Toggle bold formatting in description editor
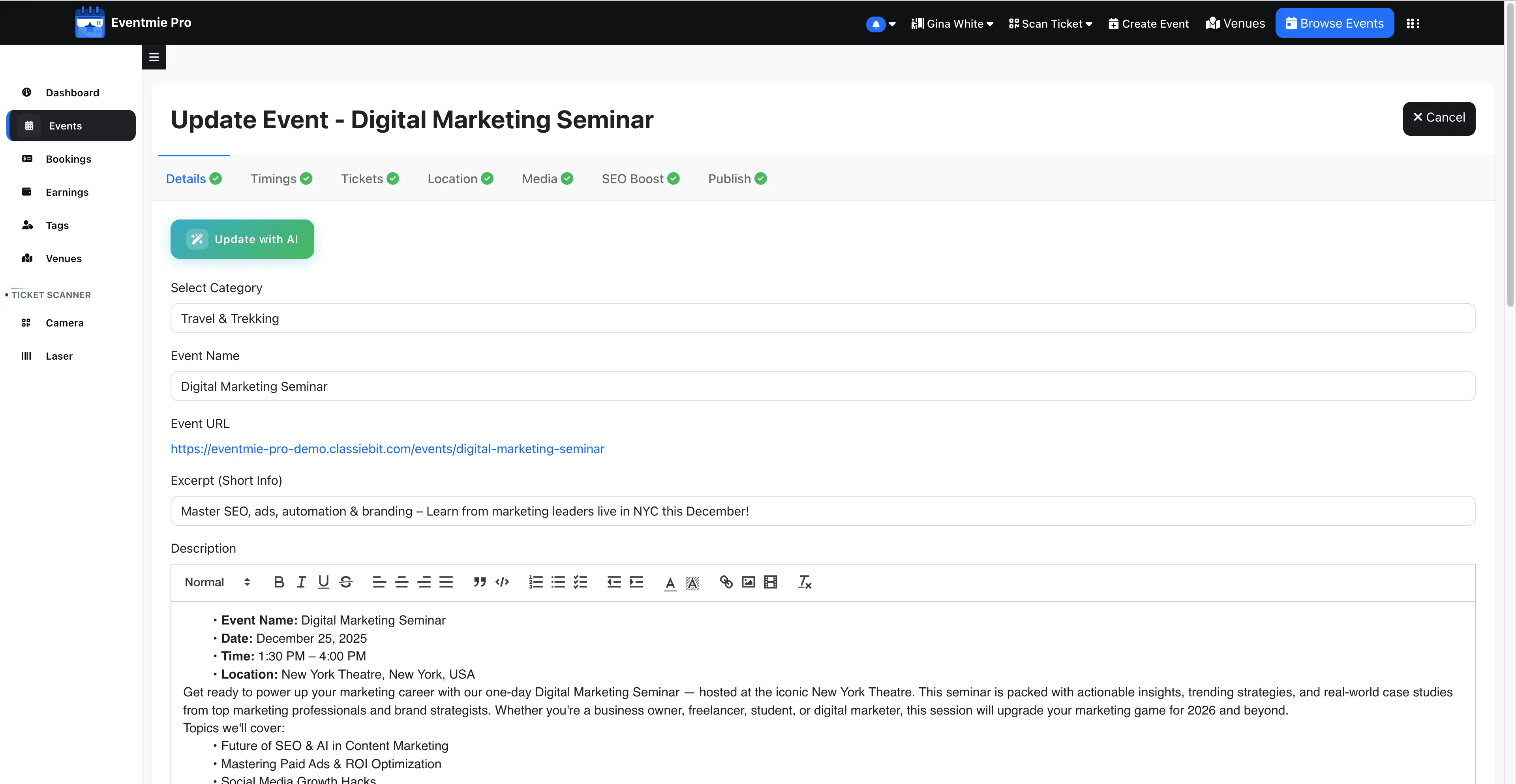The image size is (1516, 784). pyautogui.click(x=279, y=582)
